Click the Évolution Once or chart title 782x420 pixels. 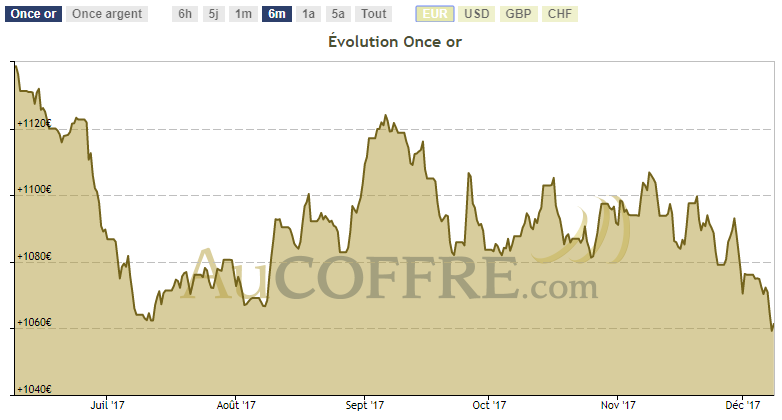tap(395, 43)
